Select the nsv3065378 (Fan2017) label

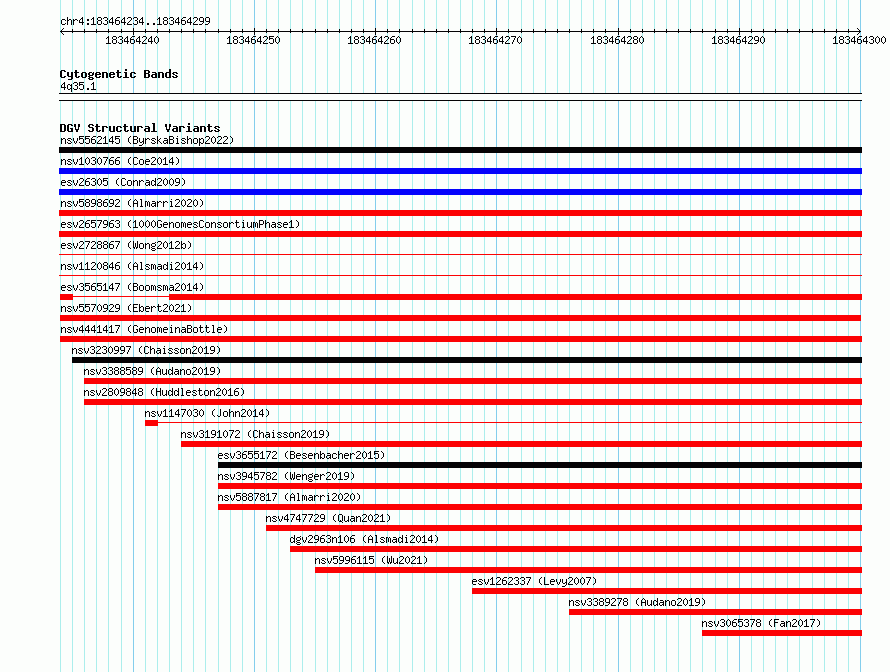pyautogui.click(x=761, y=623)
